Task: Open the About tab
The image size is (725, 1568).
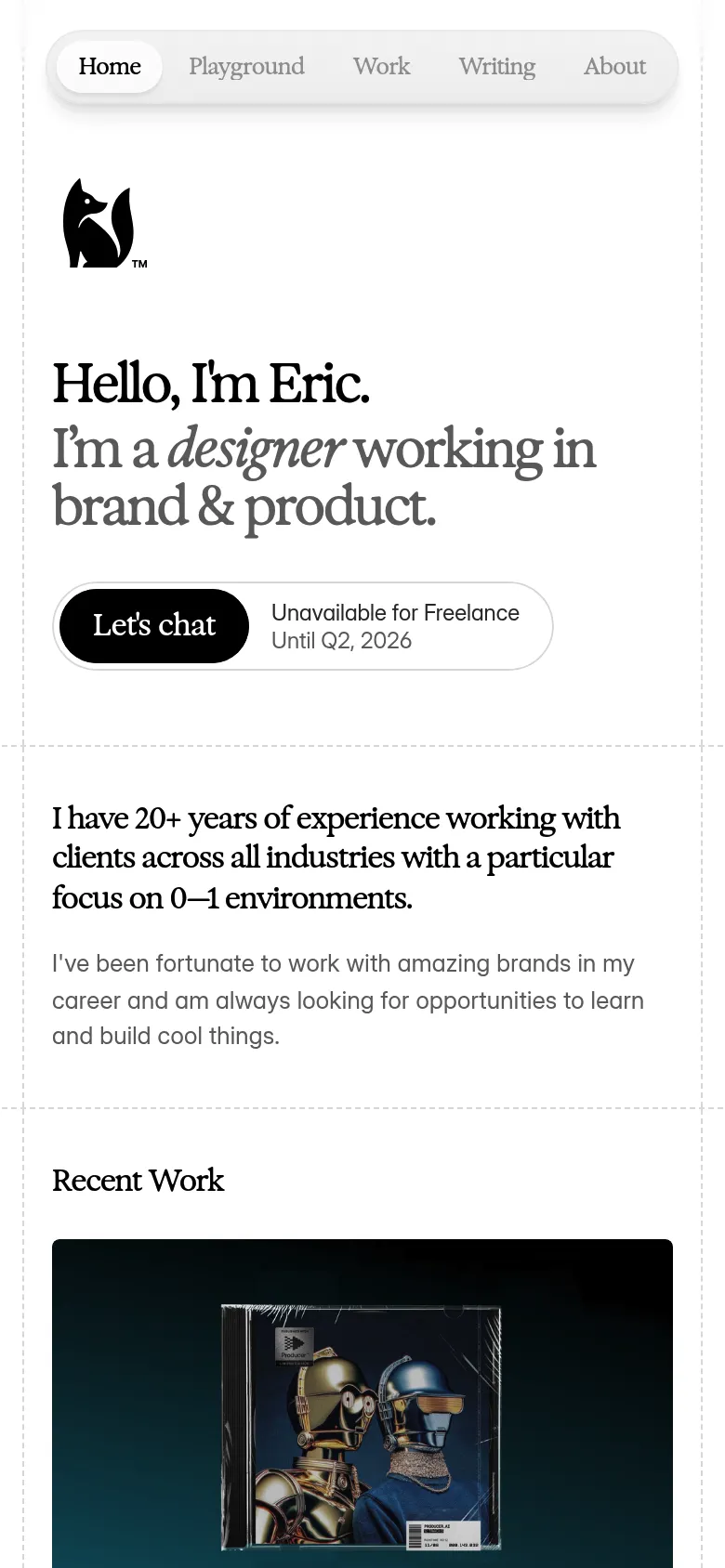Action: pos(614,67)
